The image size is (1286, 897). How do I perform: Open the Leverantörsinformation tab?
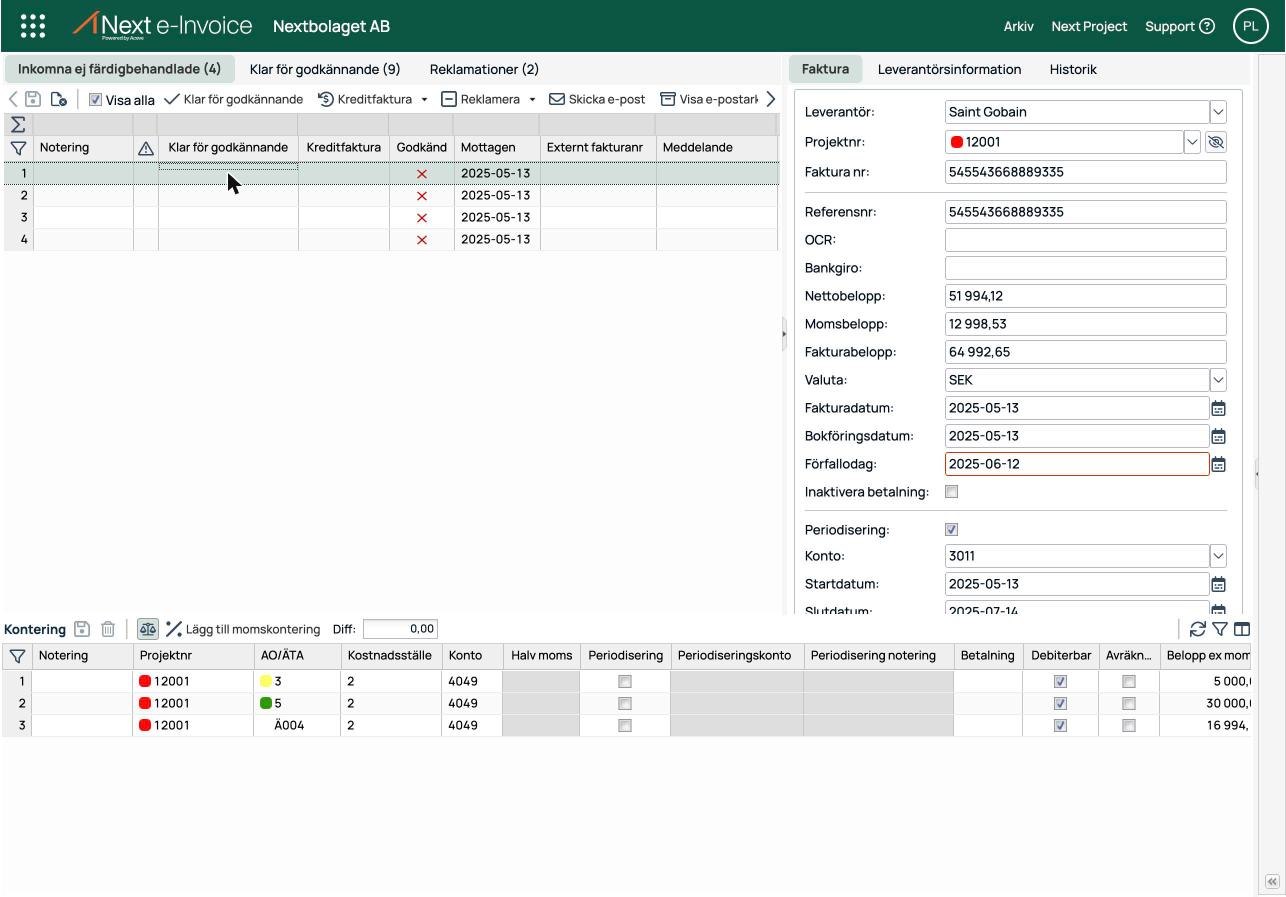click(950, 69)
